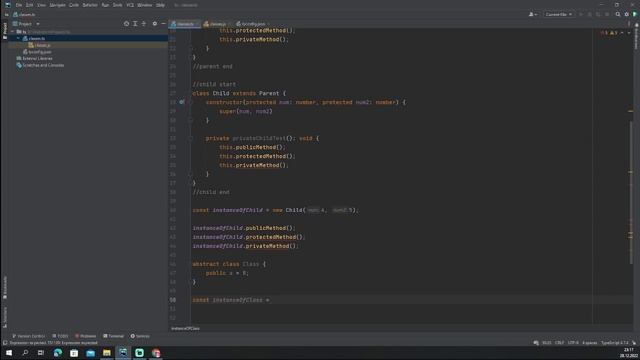Click the Search Everywhere magnifier icon

pos(618,14)
